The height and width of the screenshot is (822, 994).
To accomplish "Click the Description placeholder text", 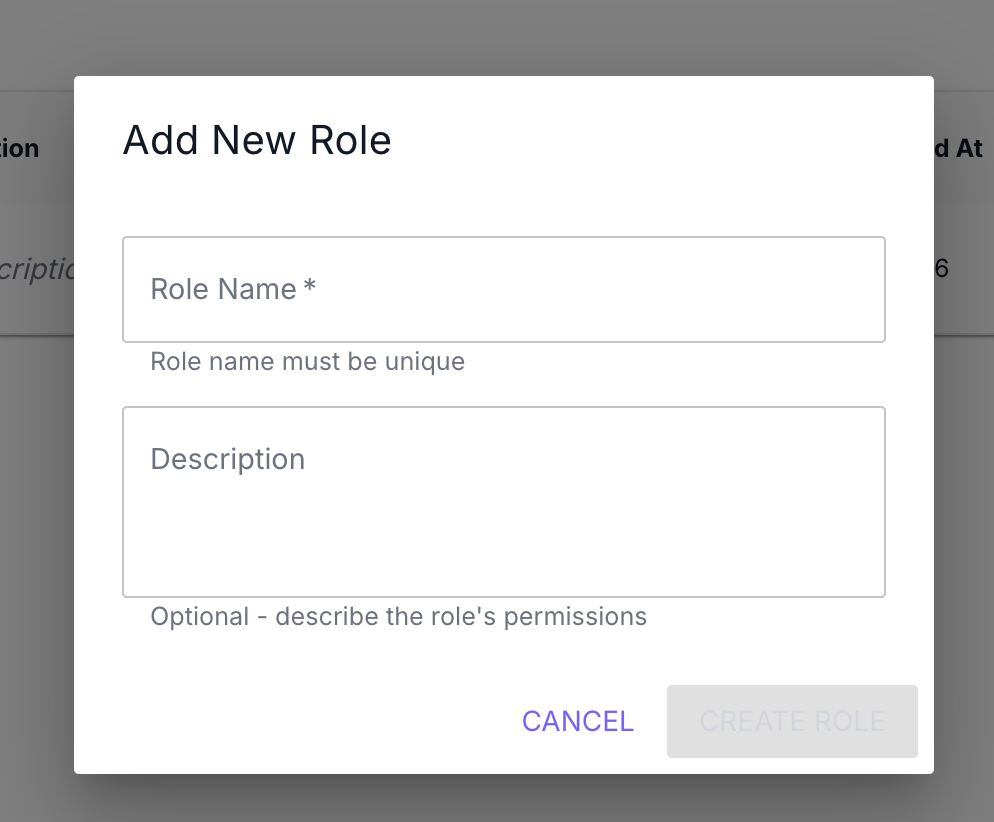I will [227, 459].
